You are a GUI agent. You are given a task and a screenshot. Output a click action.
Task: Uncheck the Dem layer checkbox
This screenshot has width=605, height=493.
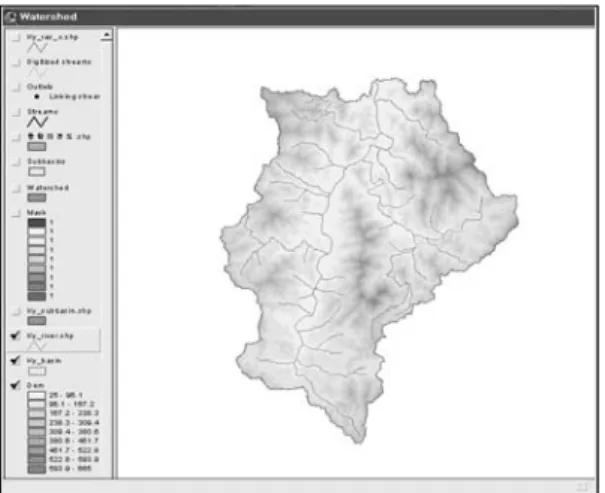tap(15, 385)
